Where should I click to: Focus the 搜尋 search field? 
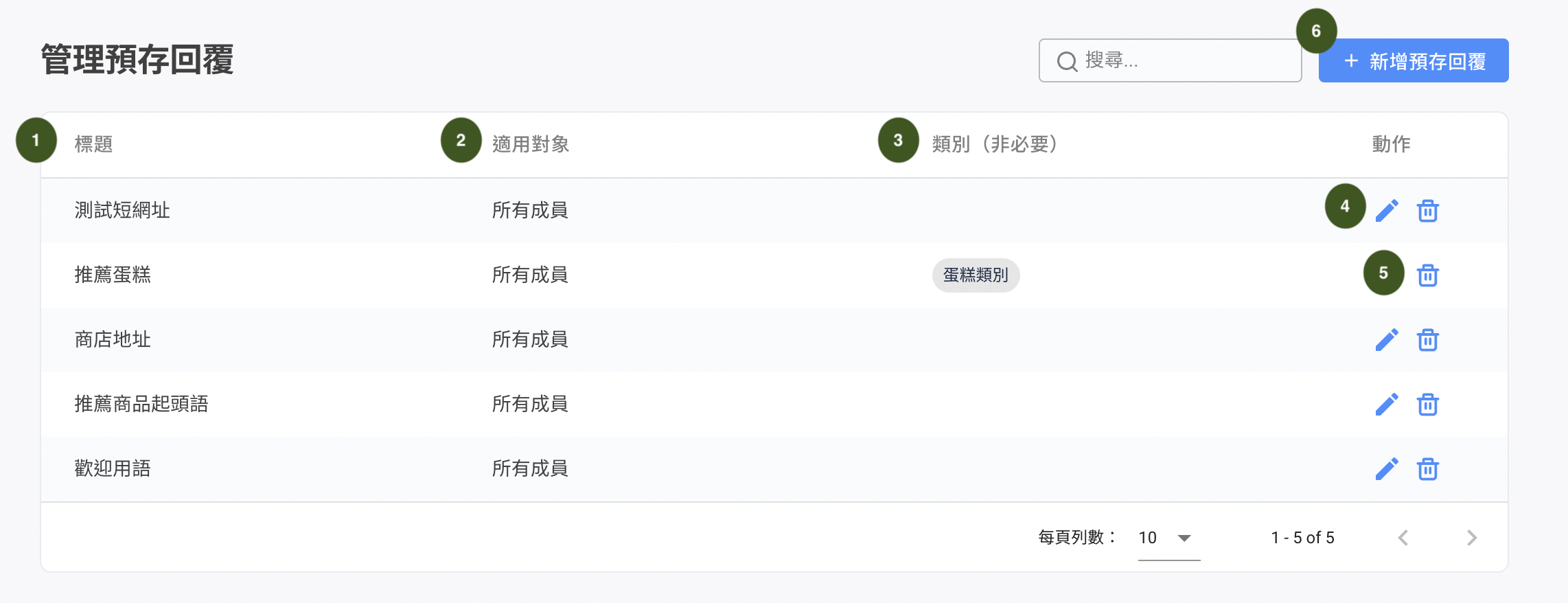tap(1170, 60)
